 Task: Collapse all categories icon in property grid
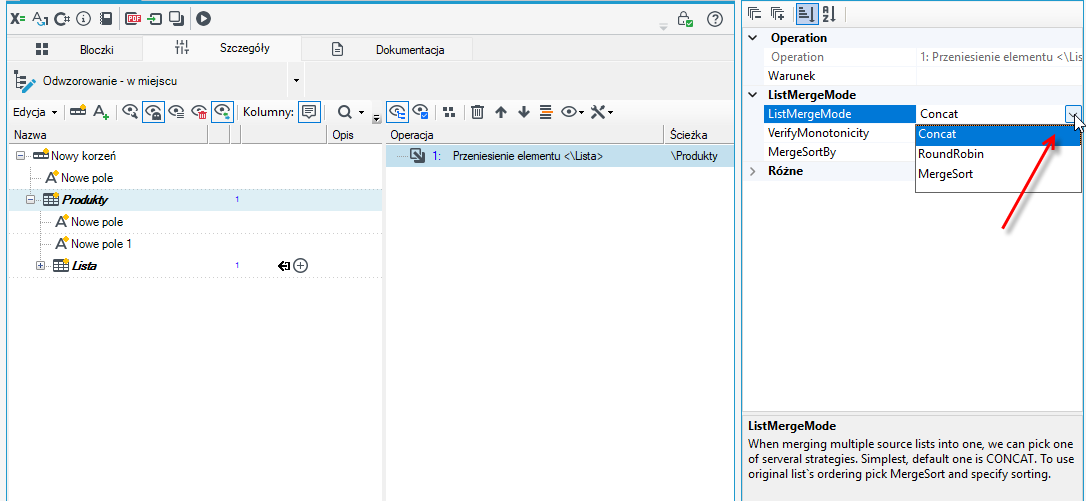point(754,13)
